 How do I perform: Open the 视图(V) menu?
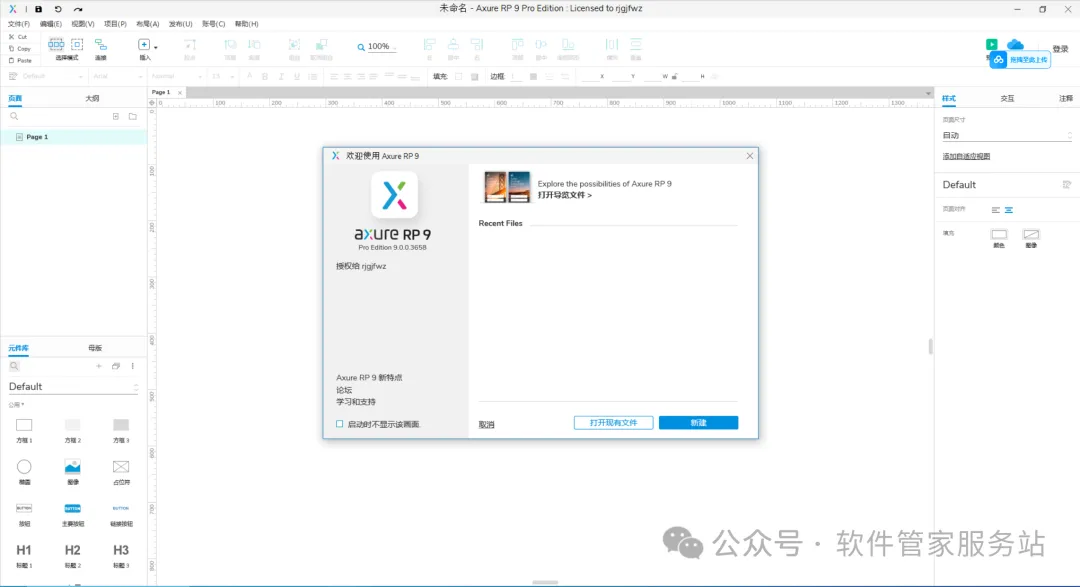83,23
